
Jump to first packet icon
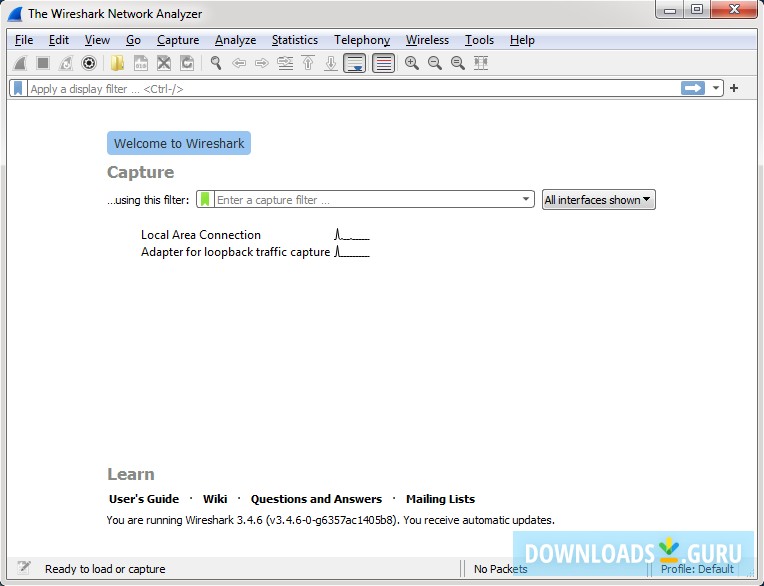308,63
